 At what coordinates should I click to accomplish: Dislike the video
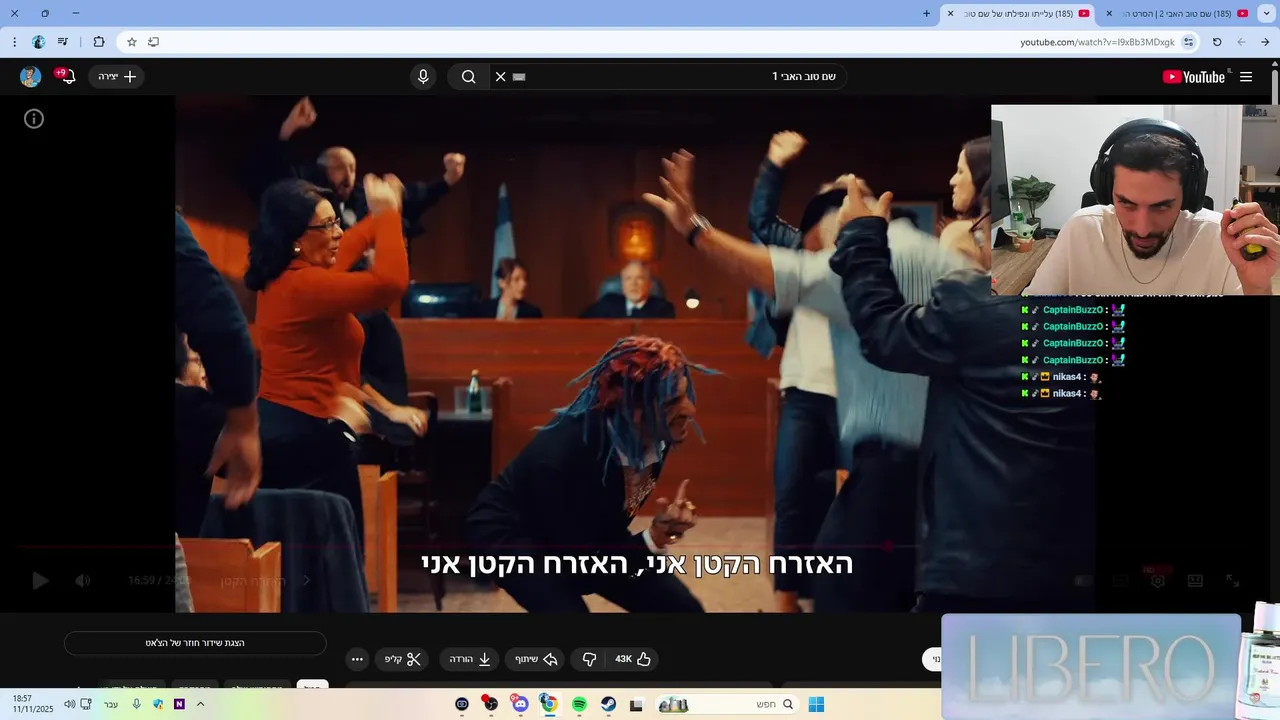589,659
